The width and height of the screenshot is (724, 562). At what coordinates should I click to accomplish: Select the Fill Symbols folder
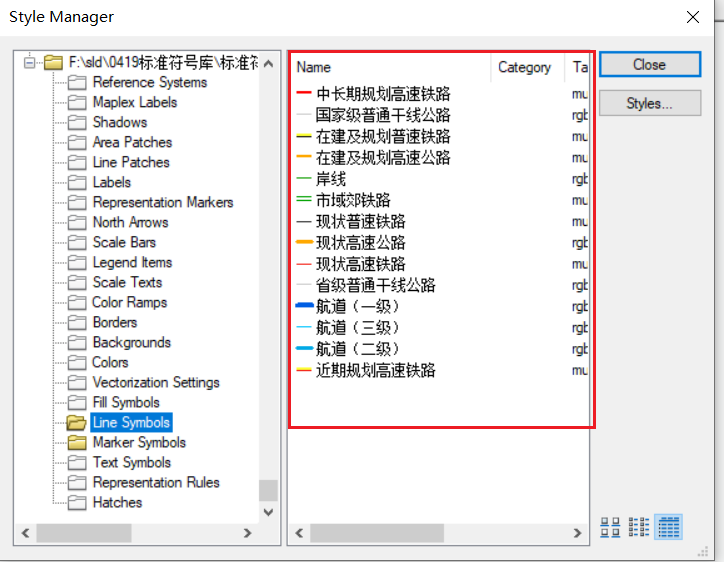(x=126, y=402)
